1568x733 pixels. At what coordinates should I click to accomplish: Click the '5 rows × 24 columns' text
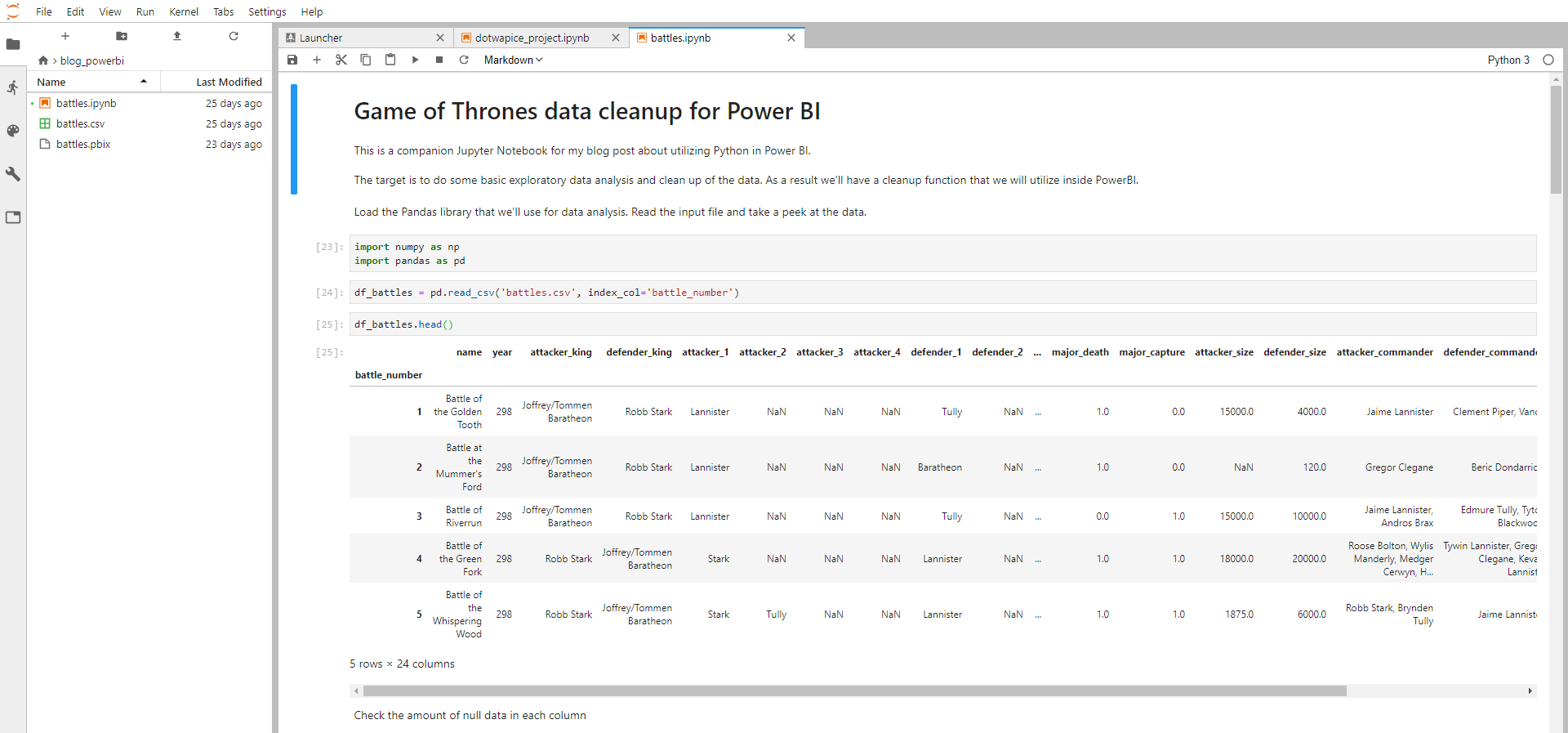coord(402,664)
